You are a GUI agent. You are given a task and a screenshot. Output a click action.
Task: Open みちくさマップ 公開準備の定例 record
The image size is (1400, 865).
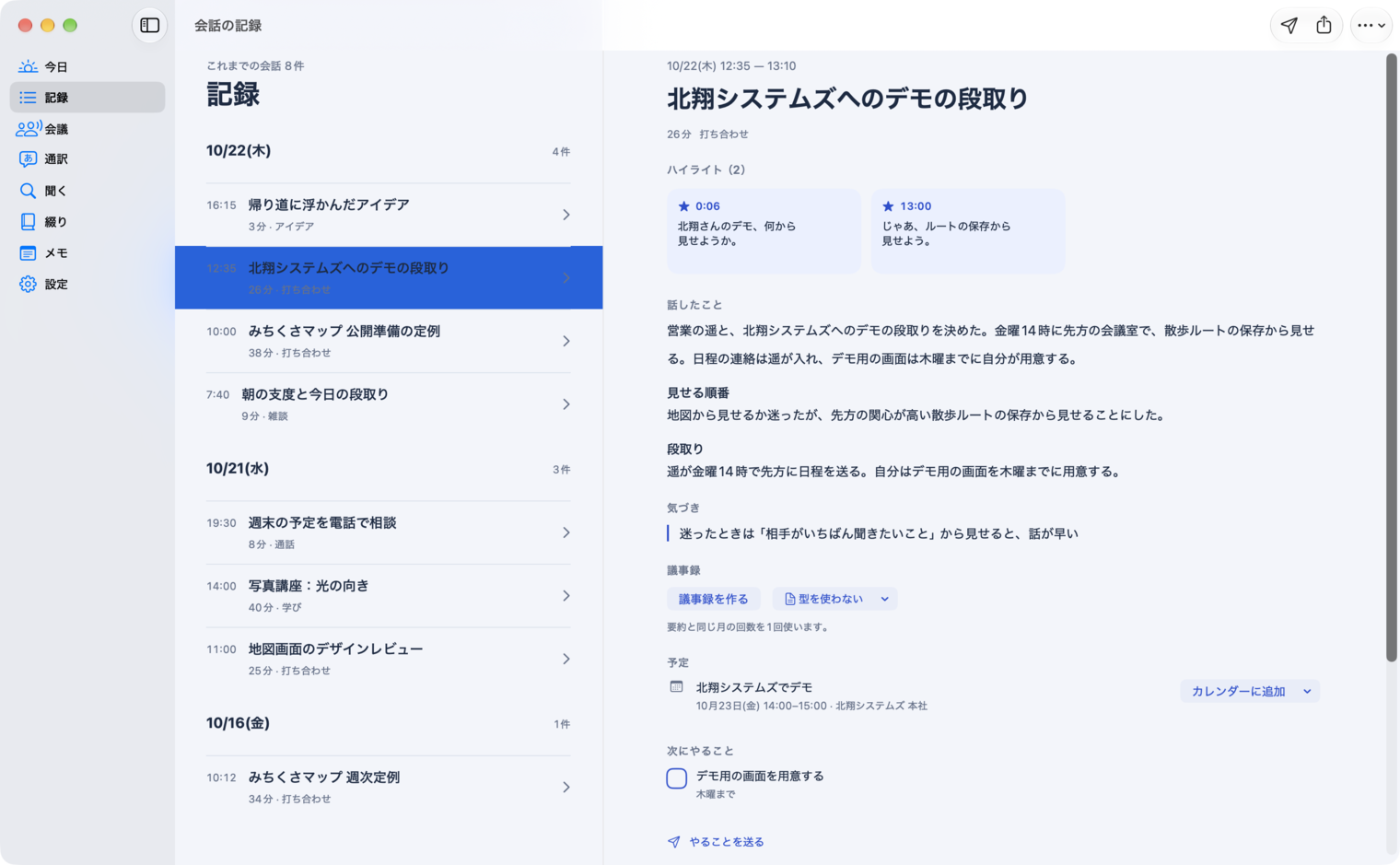click(x=389, y=341)
